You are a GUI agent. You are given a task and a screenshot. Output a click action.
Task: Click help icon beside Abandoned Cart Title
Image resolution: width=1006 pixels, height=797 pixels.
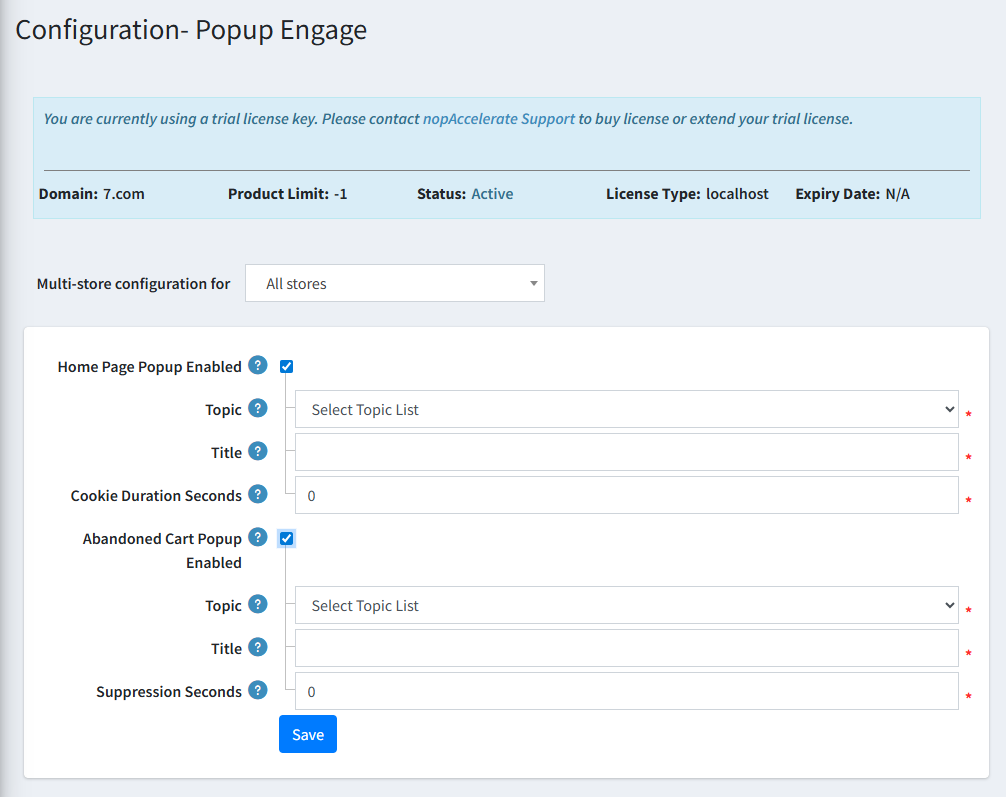point(258,647)
